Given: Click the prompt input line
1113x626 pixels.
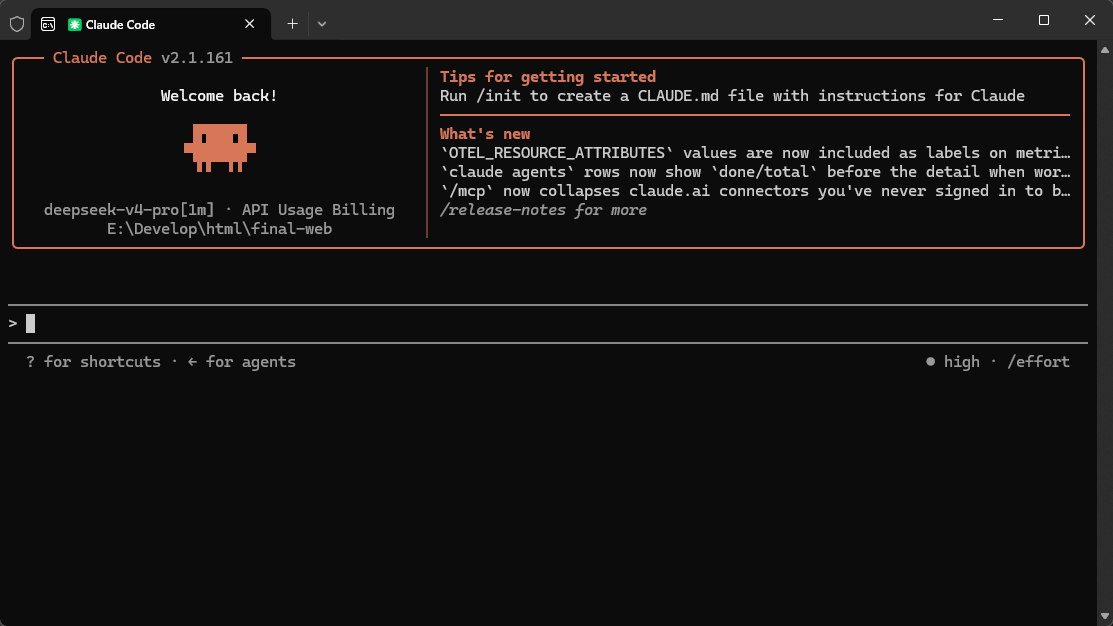Looking at the screenshot, I should [547, 324].
